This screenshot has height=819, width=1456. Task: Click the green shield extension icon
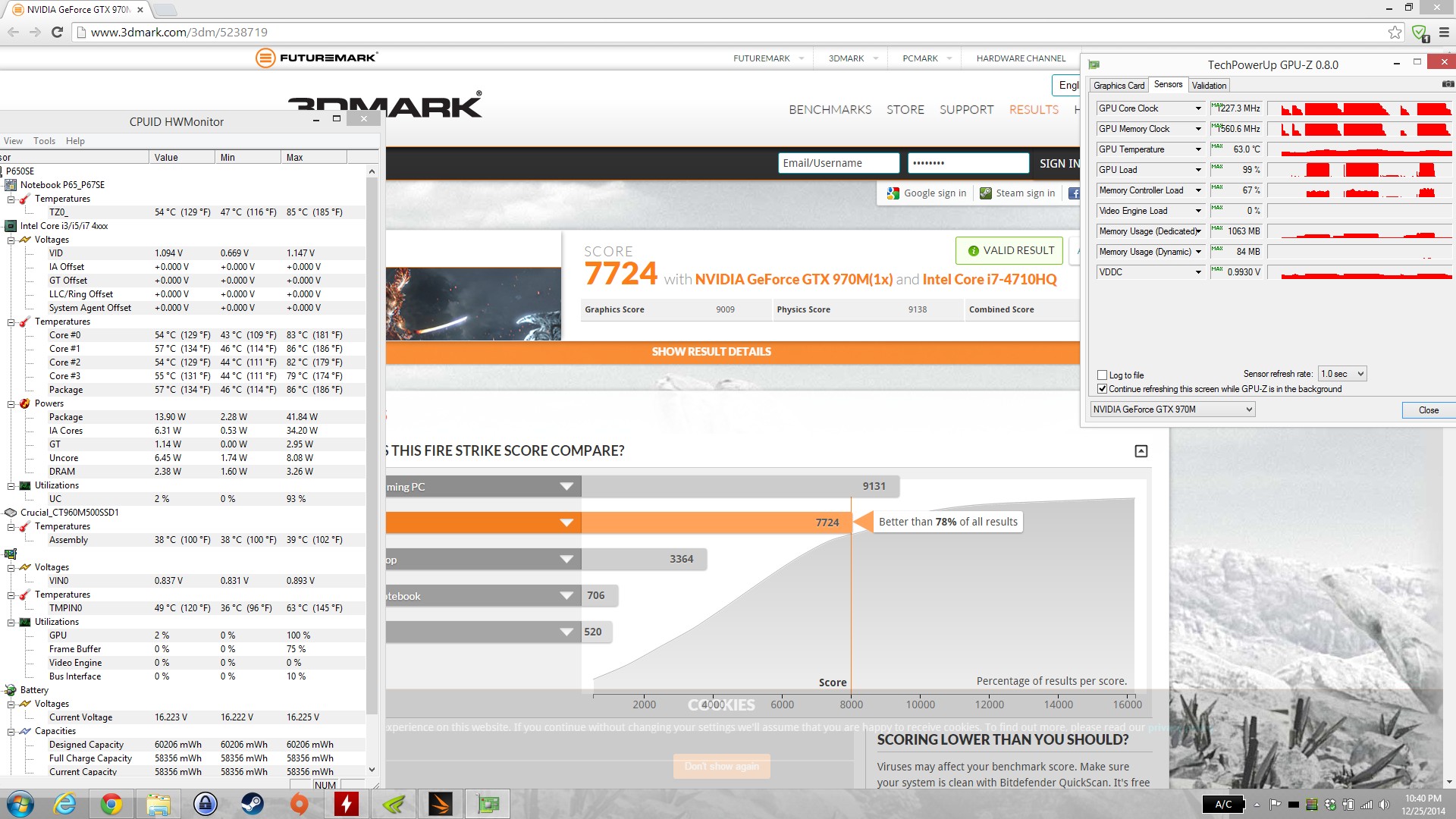(x=1420, y=33)
